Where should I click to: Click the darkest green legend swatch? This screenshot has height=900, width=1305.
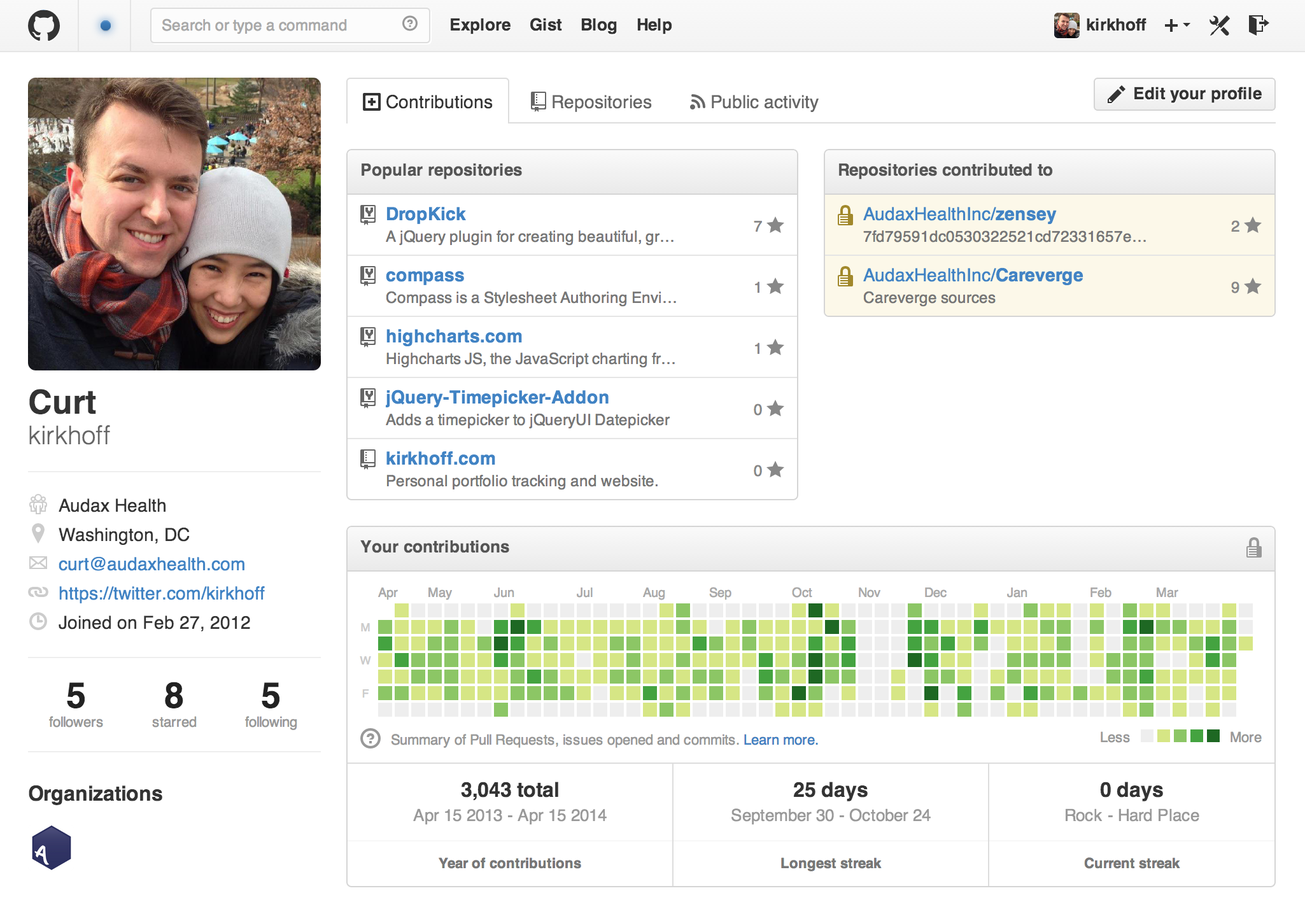click(x=1213, y=737)
